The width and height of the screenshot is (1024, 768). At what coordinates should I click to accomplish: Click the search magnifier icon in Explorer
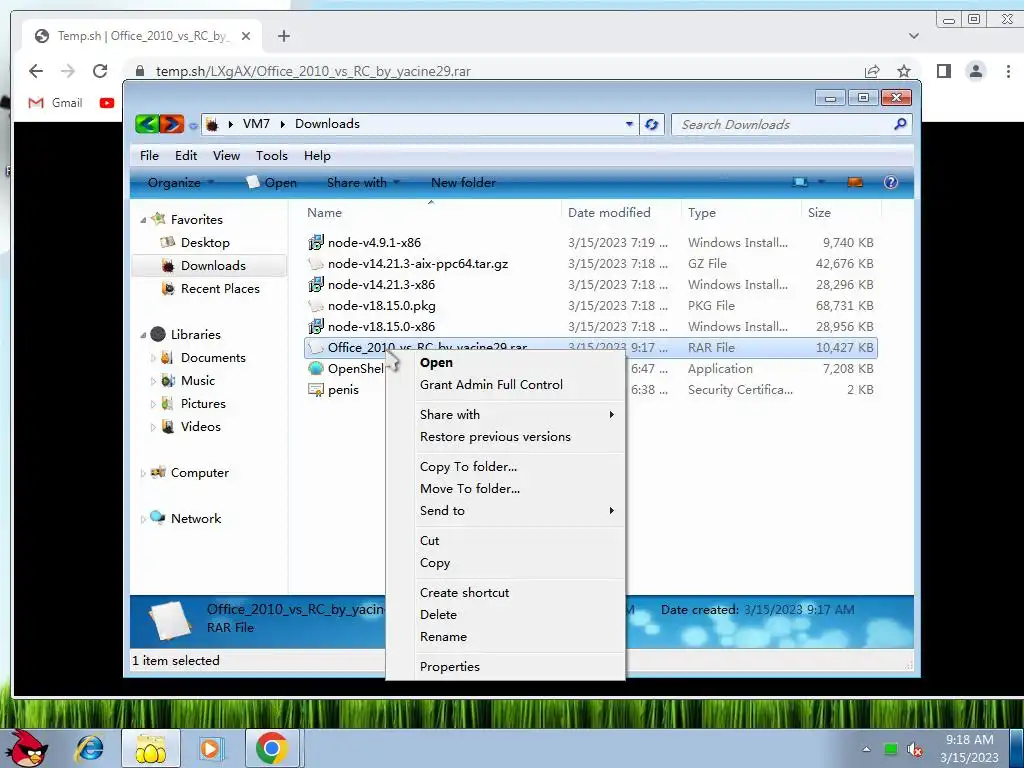900,123
